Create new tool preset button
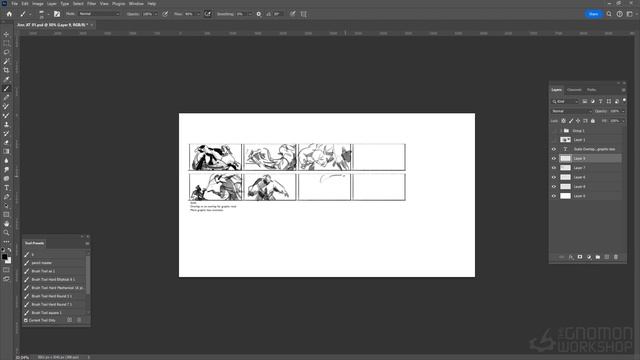This screenshot has width=640, height=360. 70,320
